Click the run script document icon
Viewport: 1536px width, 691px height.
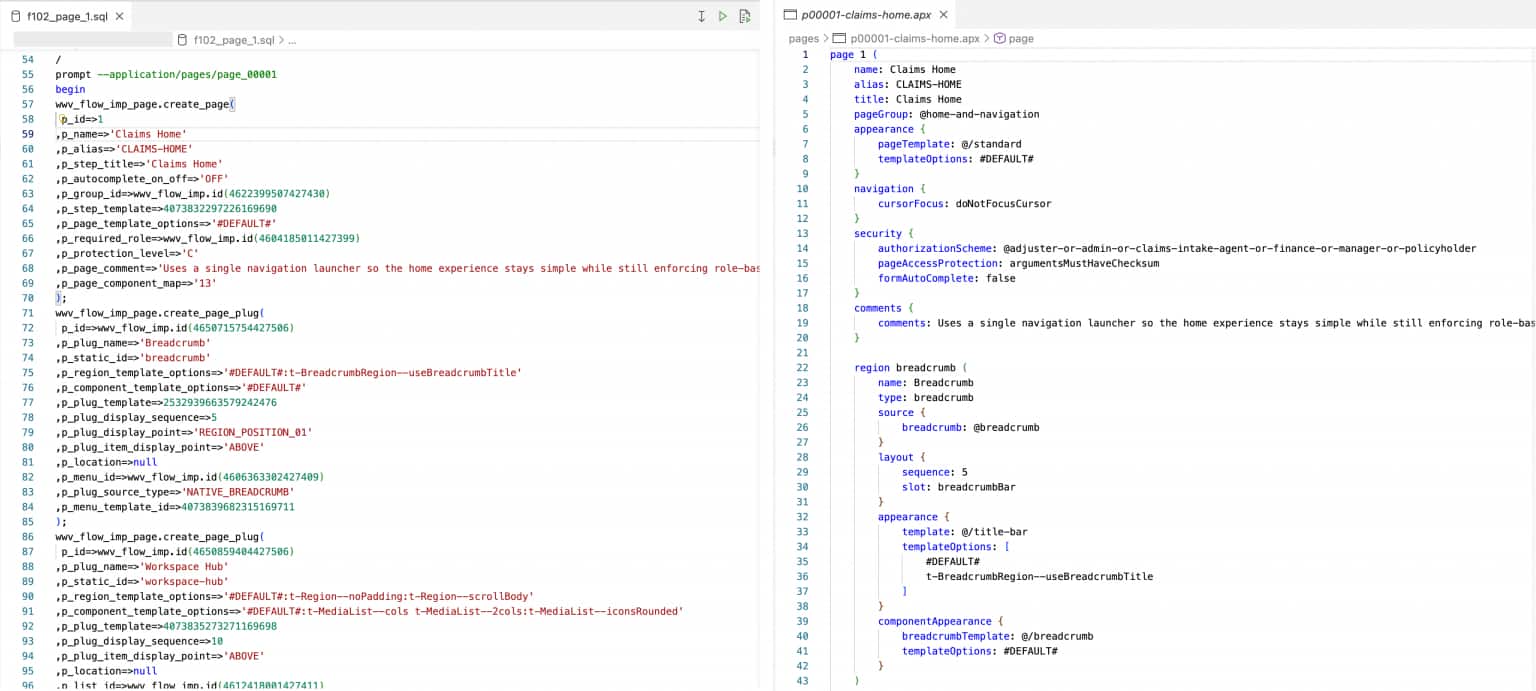[744, 16]
